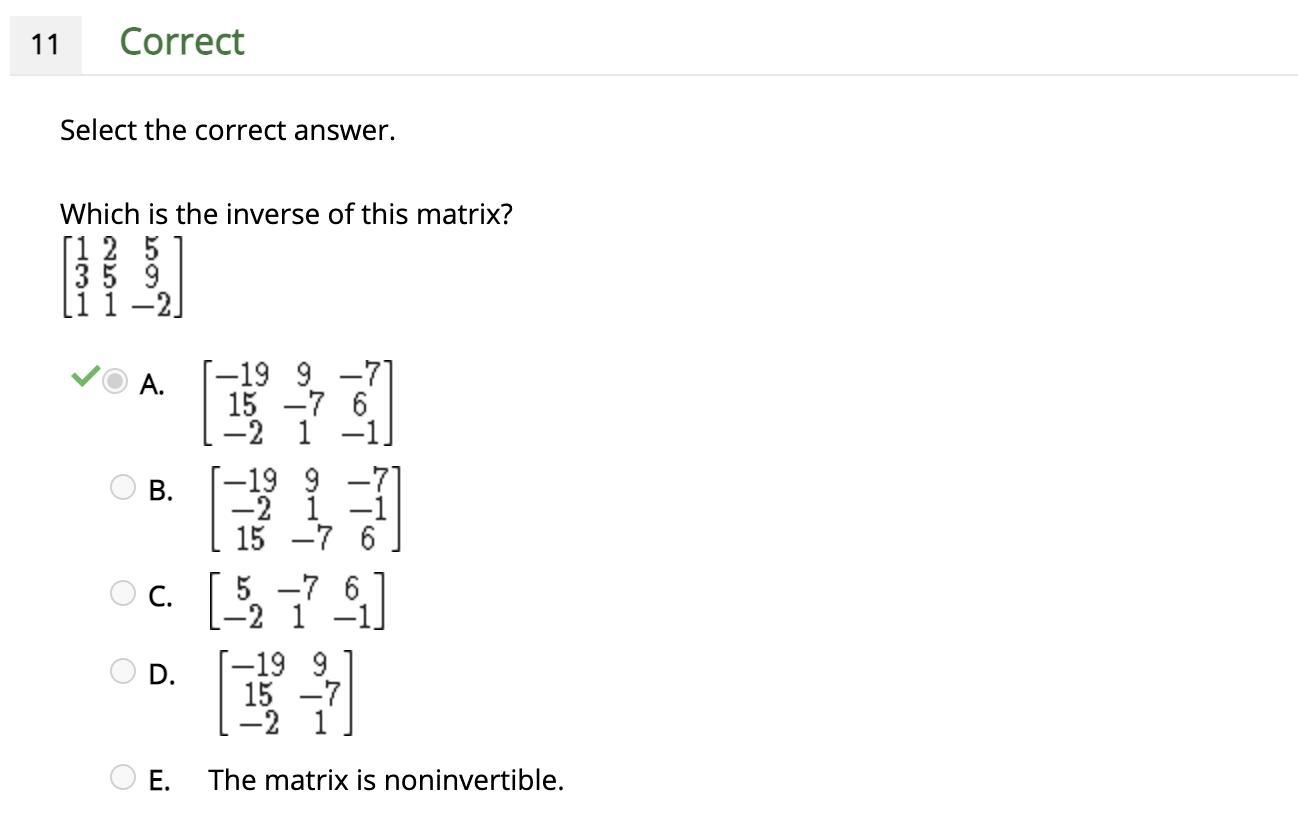Click the 'Select the correct answer.' instruction

click(228, 131)
